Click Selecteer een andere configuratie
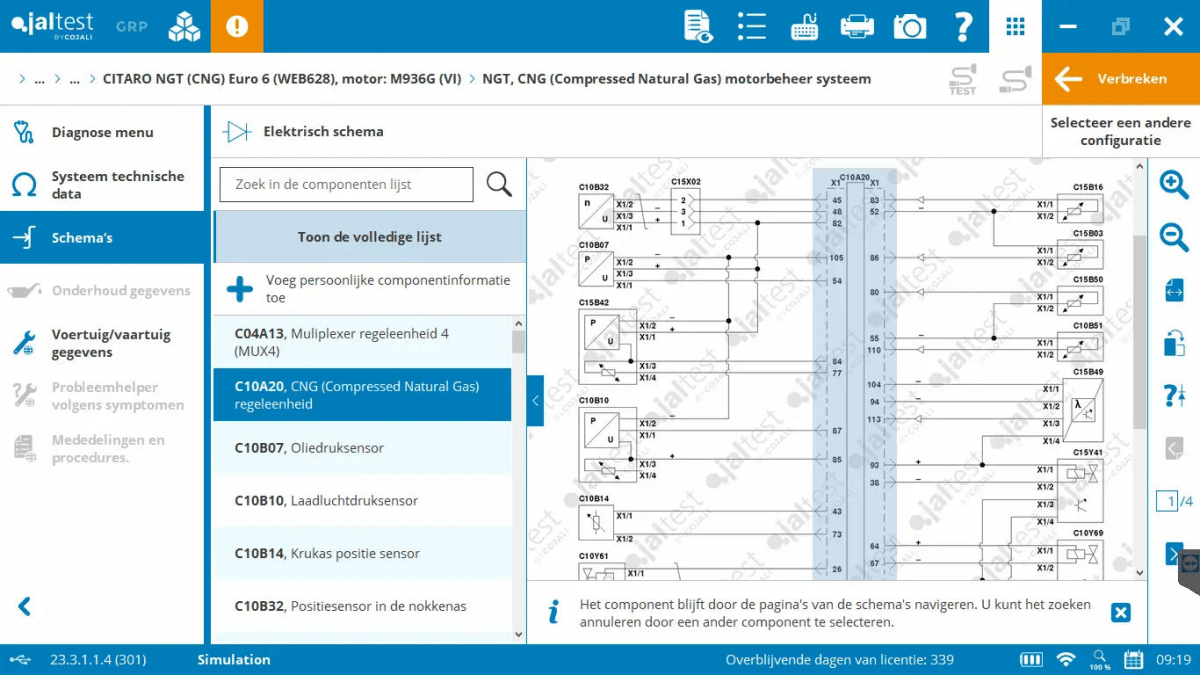This screenshot has width=1200, height=675. coord(1121,132)
